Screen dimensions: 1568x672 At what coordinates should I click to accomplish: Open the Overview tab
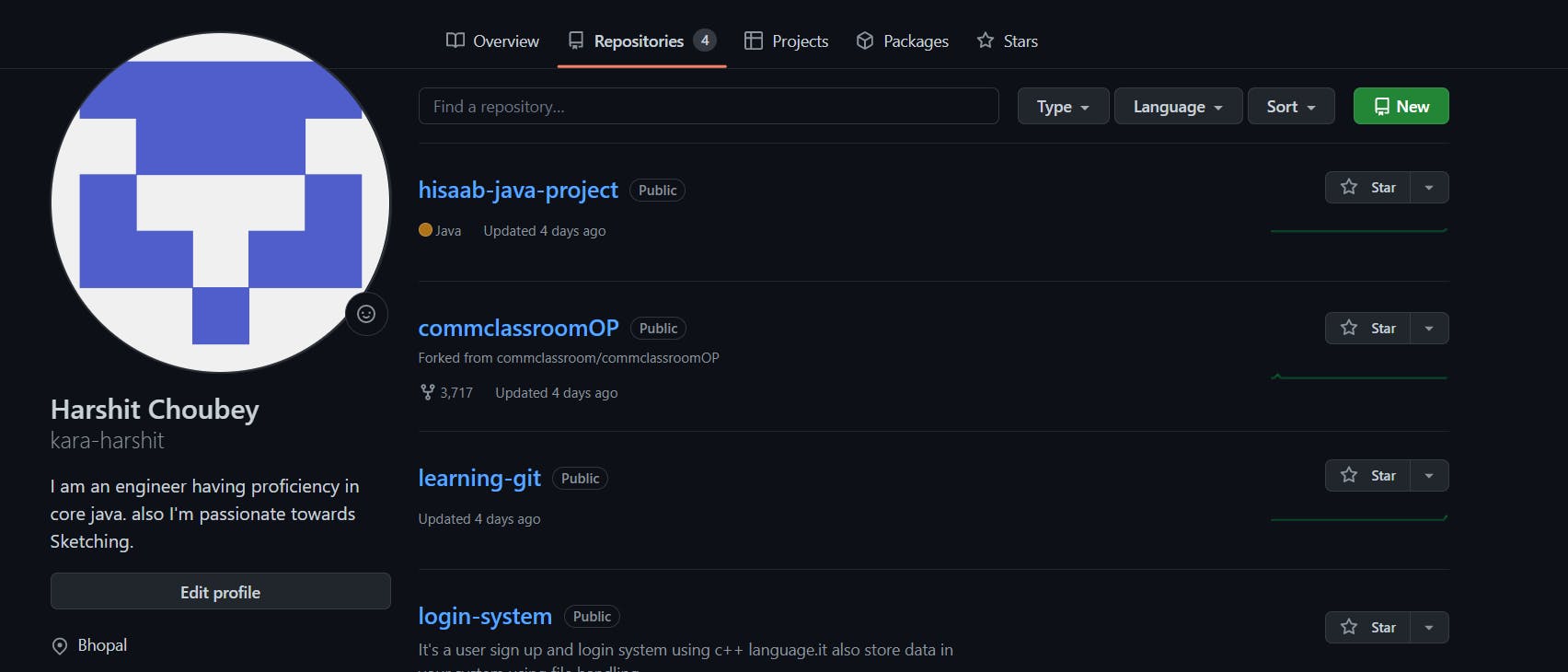(492, 41)
